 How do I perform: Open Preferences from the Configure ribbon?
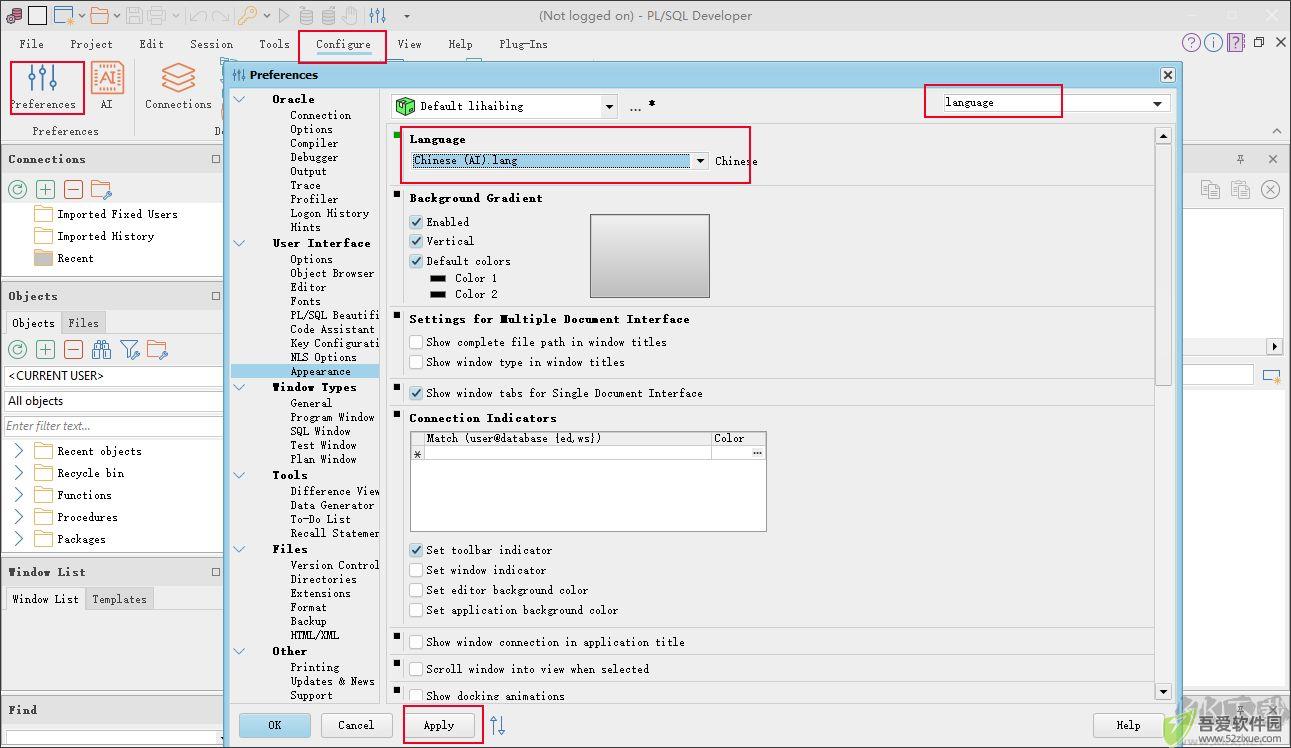43,86
